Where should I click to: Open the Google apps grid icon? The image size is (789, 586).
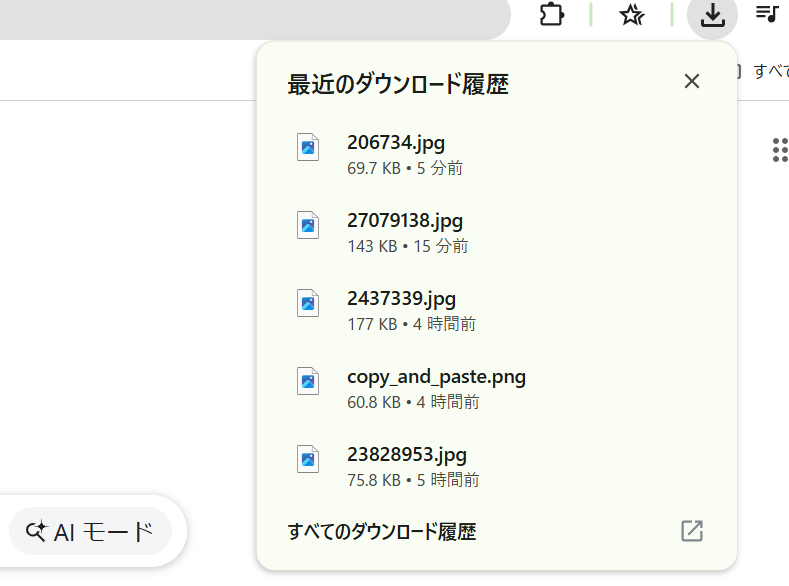(780, 150)
